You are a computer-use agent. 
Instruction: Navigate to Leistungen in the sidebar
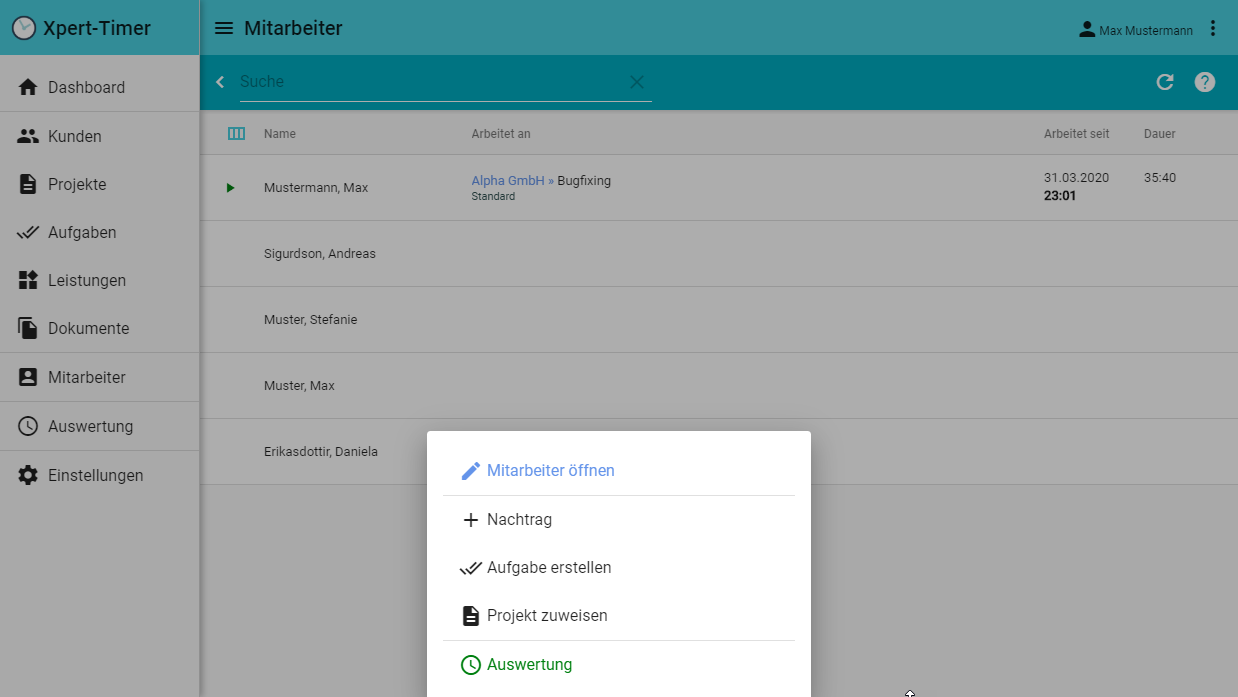[x=86, y=281]
